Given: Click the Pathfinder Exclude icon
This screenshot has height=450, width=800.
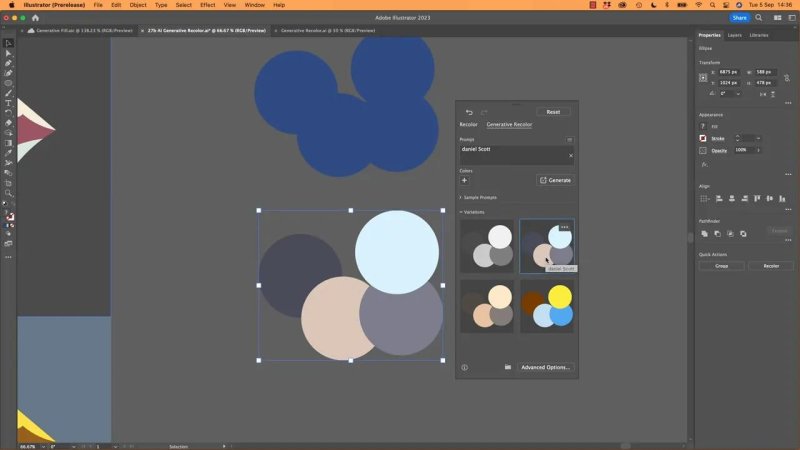Looking at the screenshot, I should [743, 234].
